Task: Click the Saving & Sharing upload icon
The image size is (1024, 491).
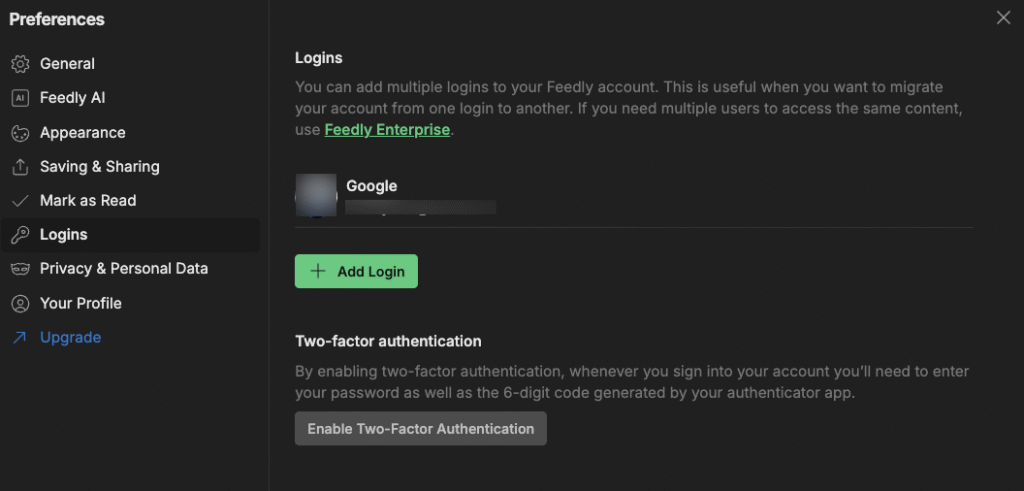Action: [20, 166]
